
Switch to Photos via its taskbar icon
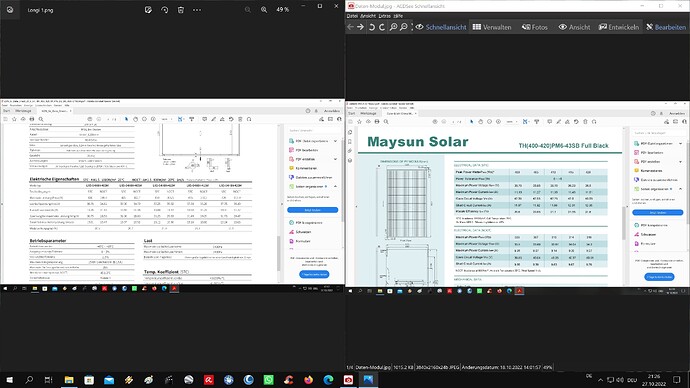tap(368, 379)
